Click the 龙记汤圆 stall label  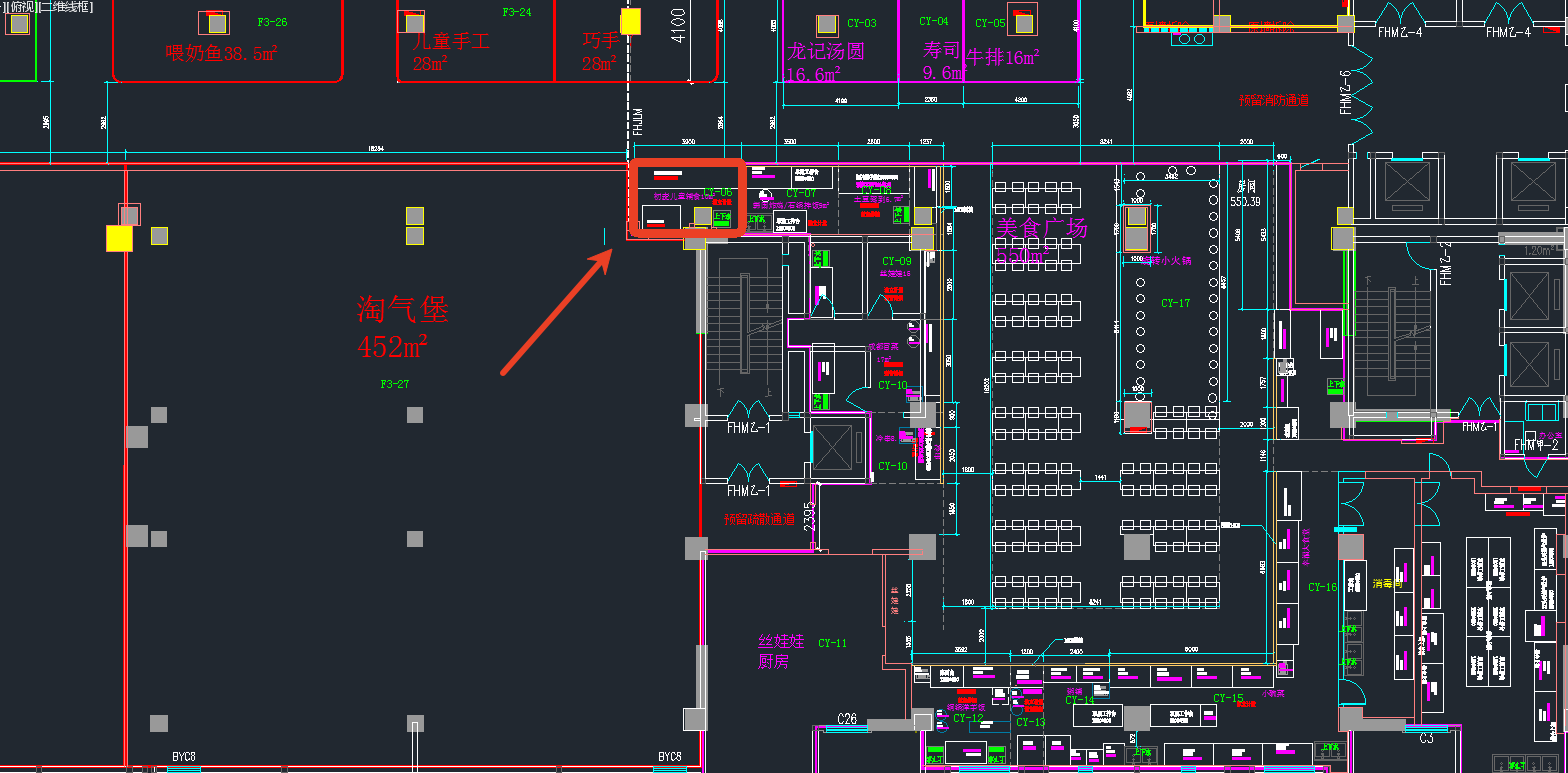point(825,51)
